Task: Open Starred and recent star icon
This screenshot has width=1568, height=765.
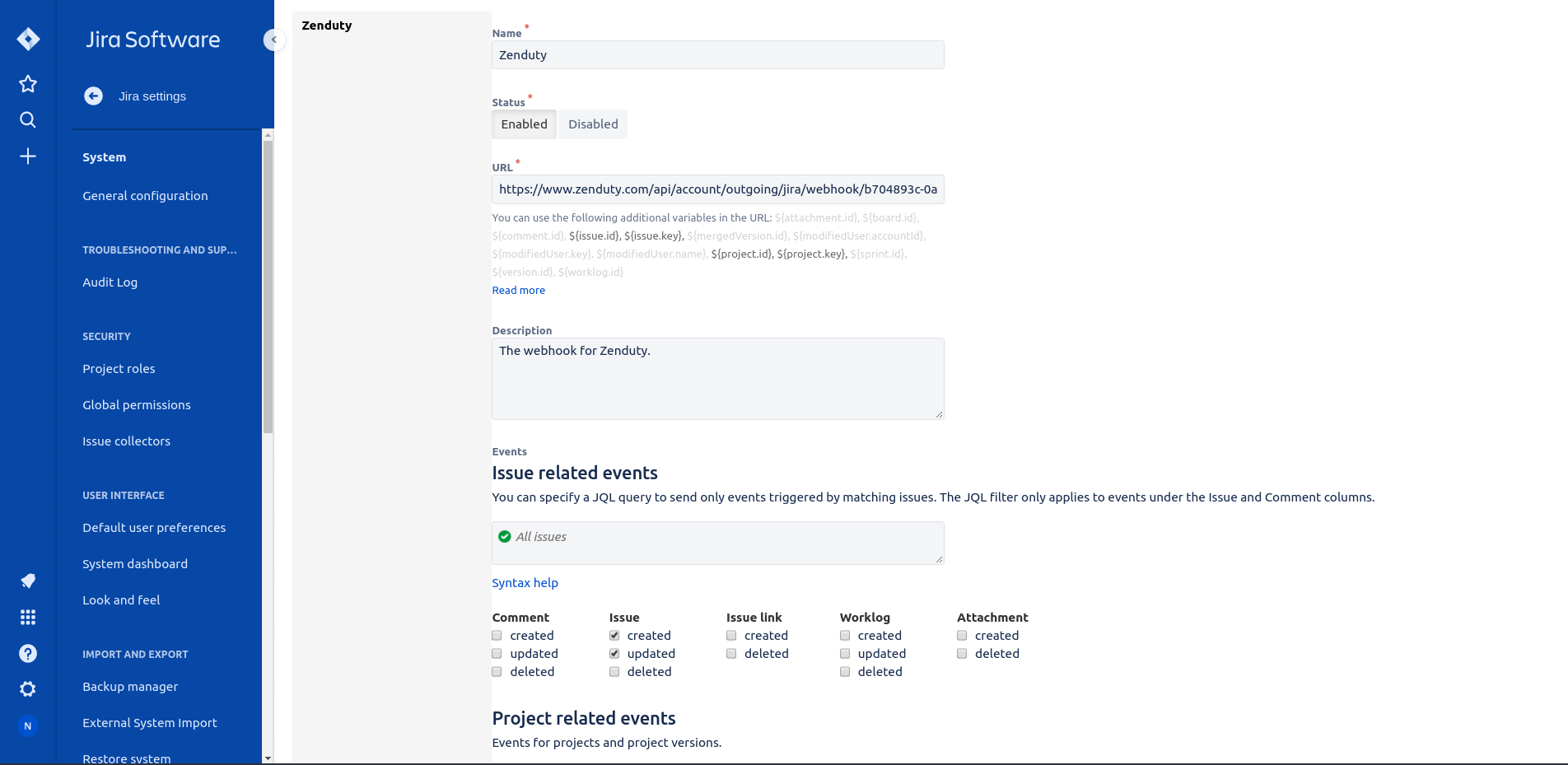Action: coord(28,83)
